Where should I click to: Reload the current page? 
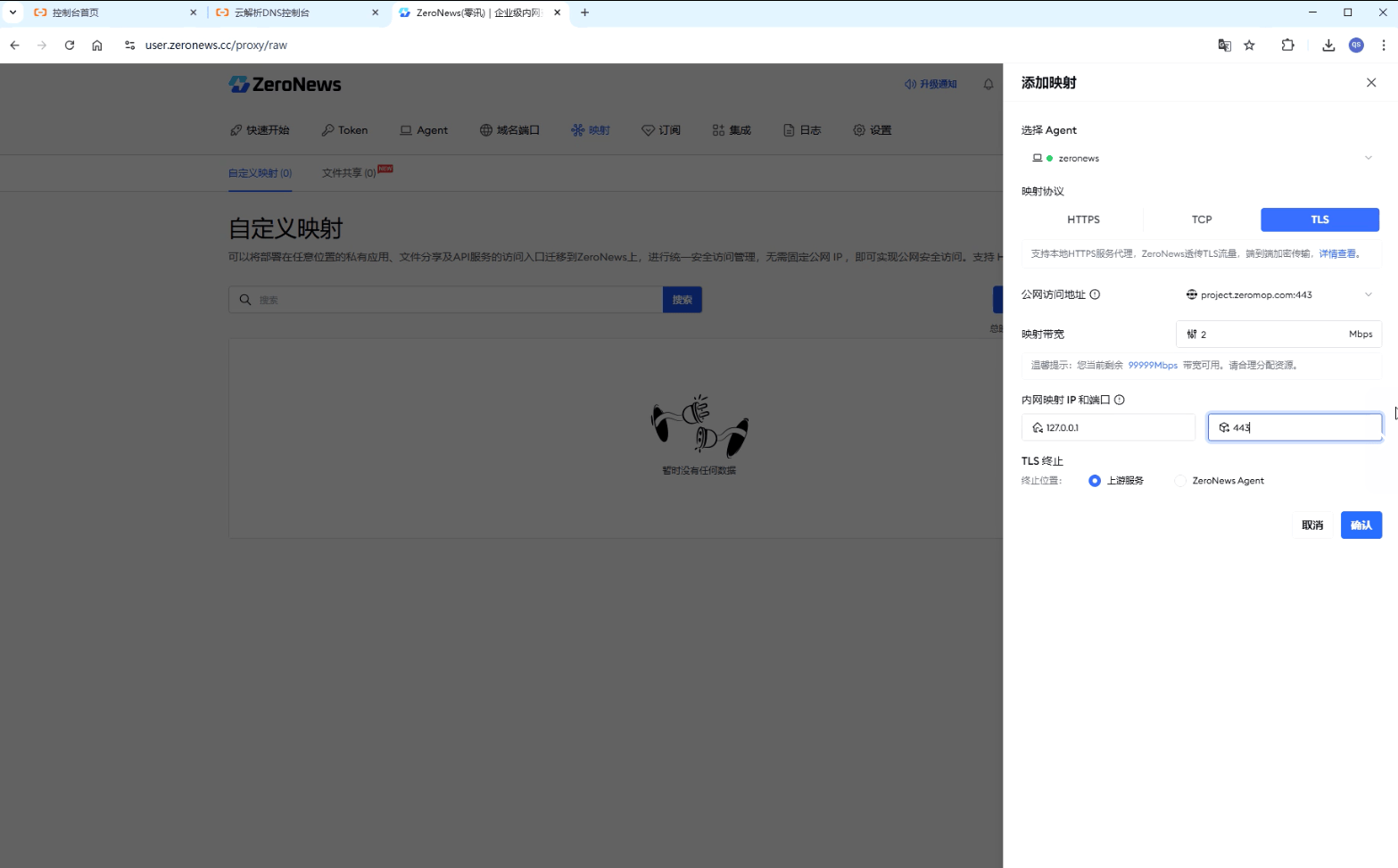pyautogui.click(x=70, y=45)
